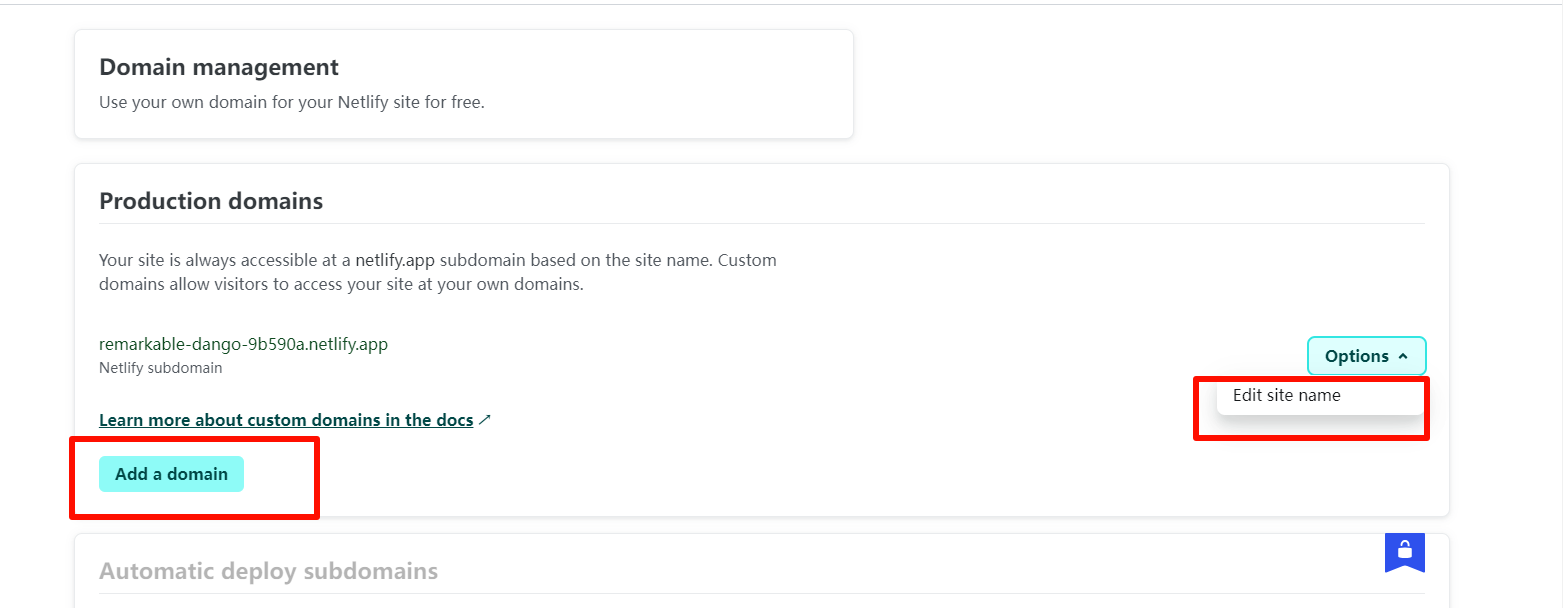Viewport: 1563px width, 608px height.
Task: Click the Domain management heading
Action: click(219, 67)
